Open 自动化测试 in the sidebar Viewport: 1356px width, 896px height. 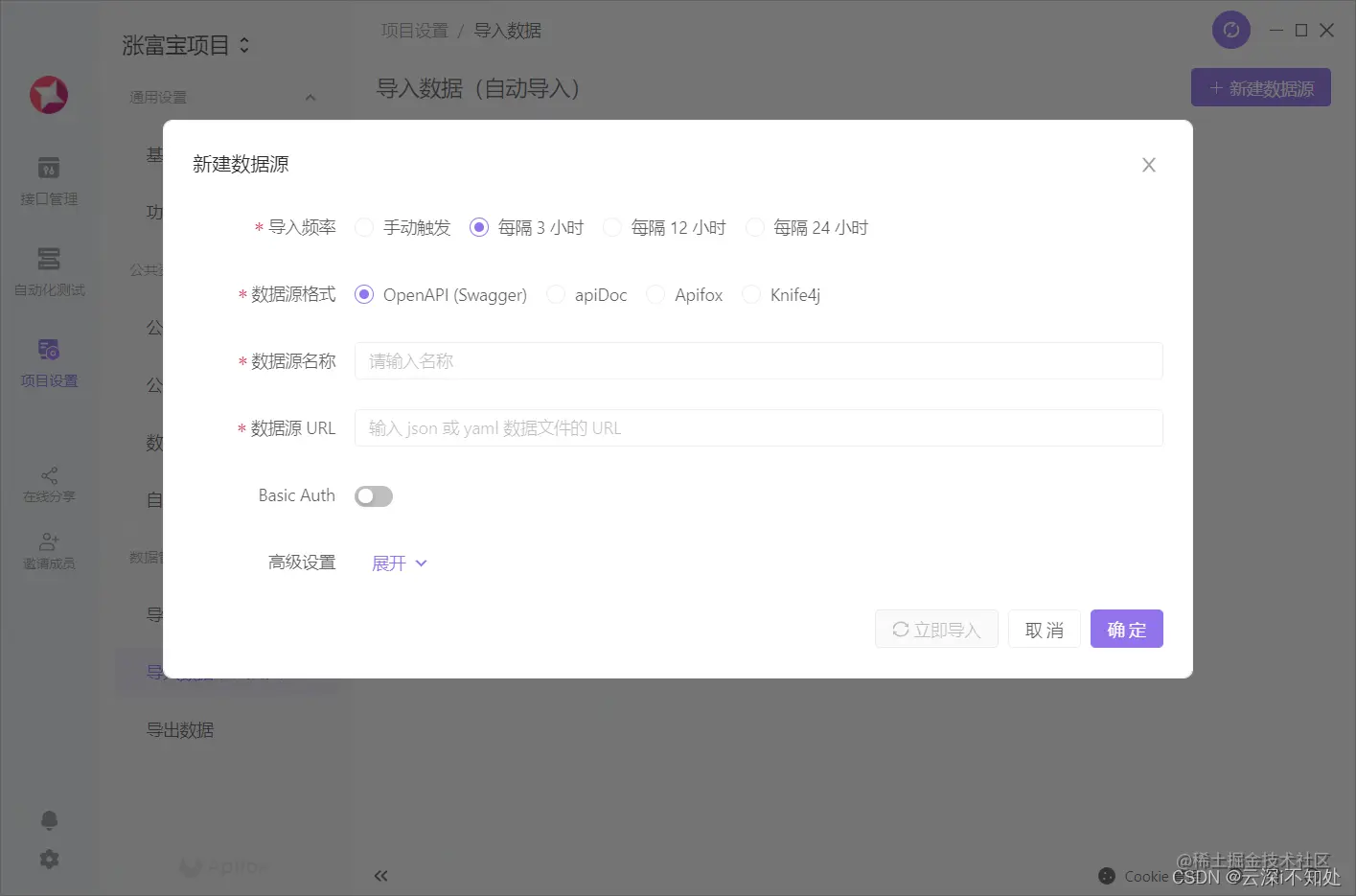[x=49, y=272]
